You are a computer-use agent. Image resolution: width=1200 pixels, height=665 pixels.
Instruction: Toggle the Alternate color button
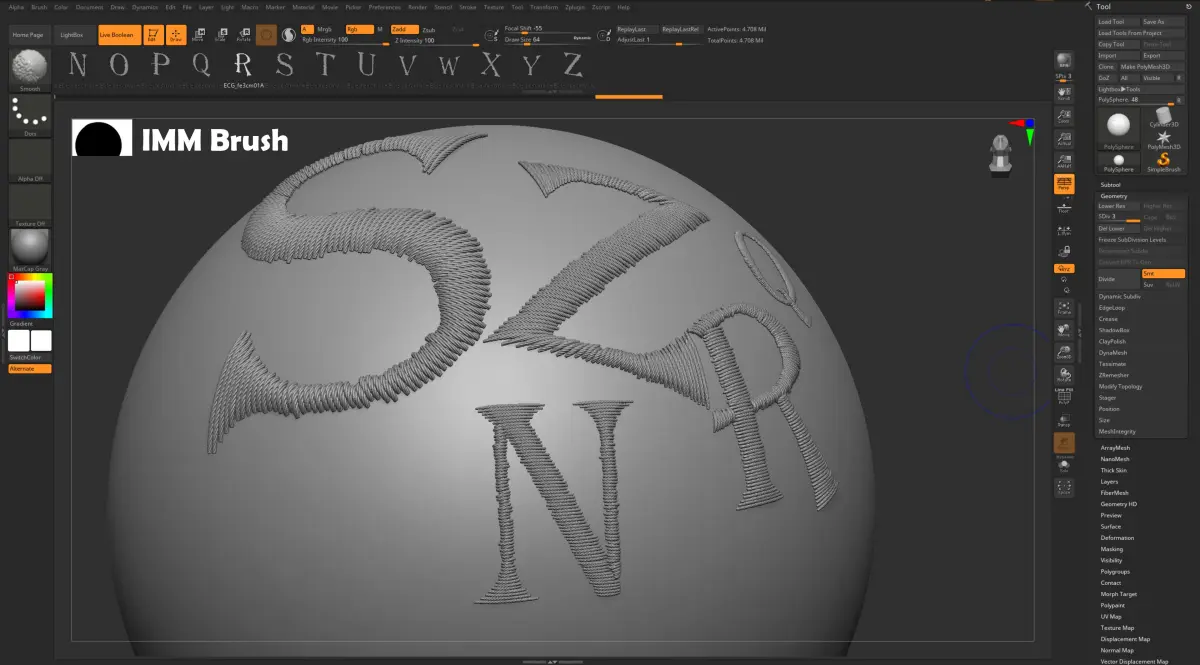coord(30,369)
